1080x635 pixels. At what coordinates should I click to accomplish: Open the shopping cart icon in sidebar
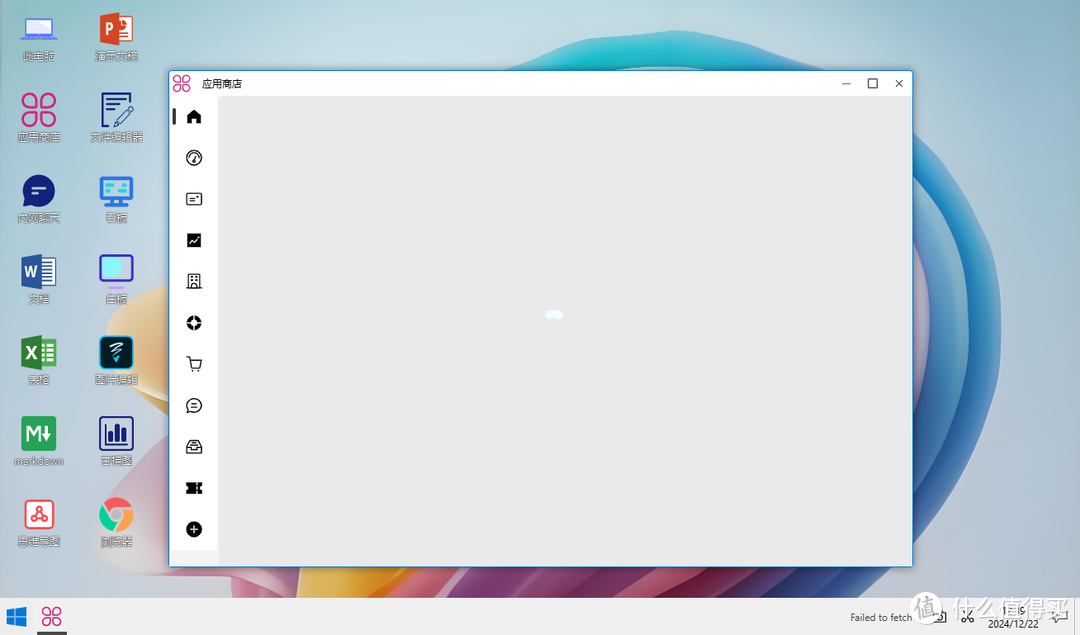194,364
